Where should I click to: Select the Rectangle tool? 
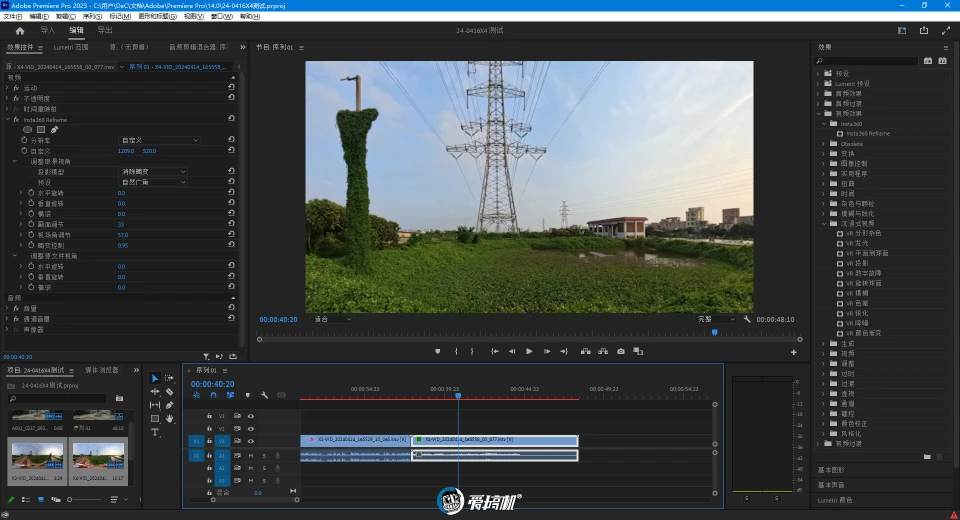tap(155, 418)
